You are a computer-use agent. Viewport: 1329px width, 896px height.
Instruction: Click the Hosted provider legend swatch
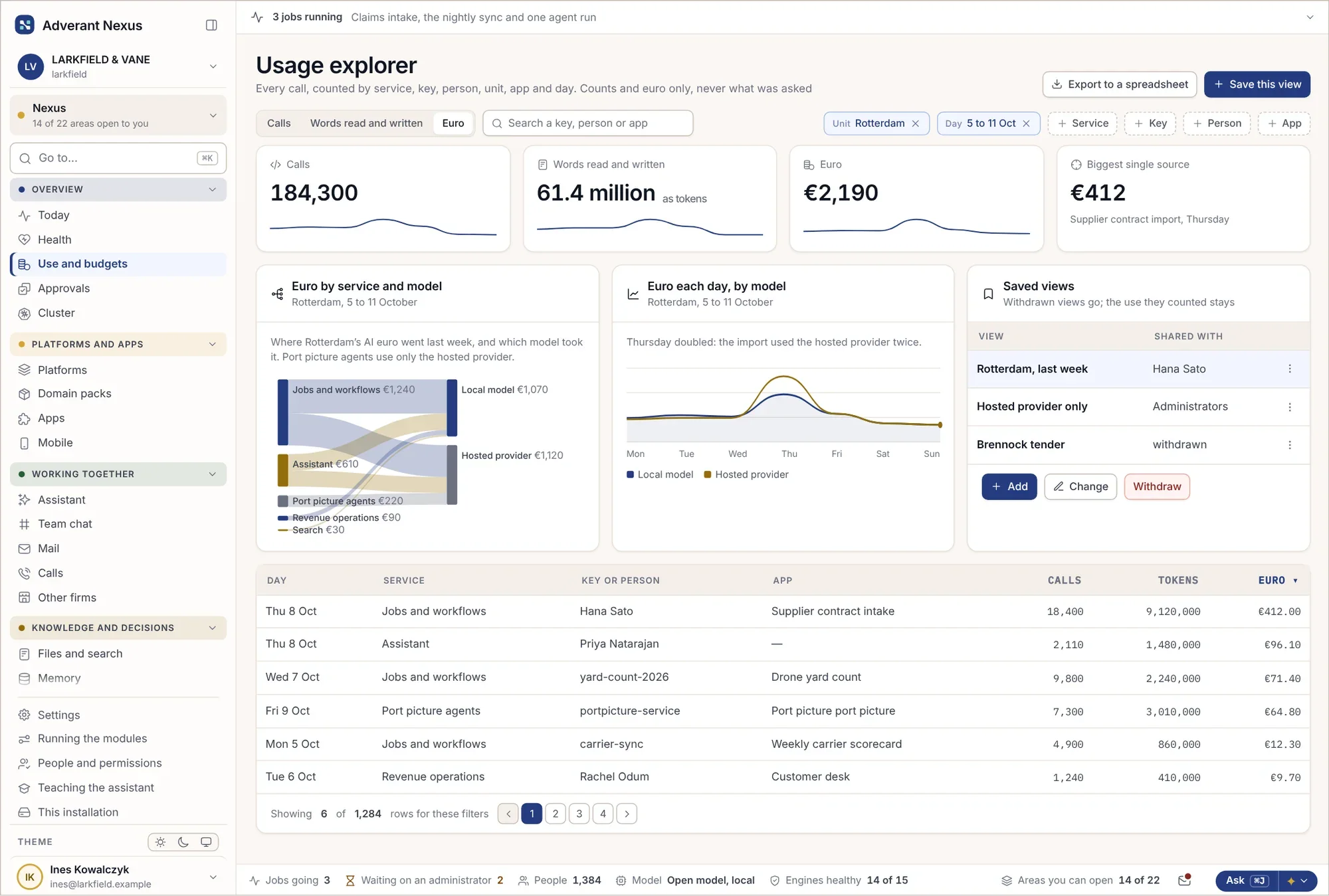[x=708, y=474]
